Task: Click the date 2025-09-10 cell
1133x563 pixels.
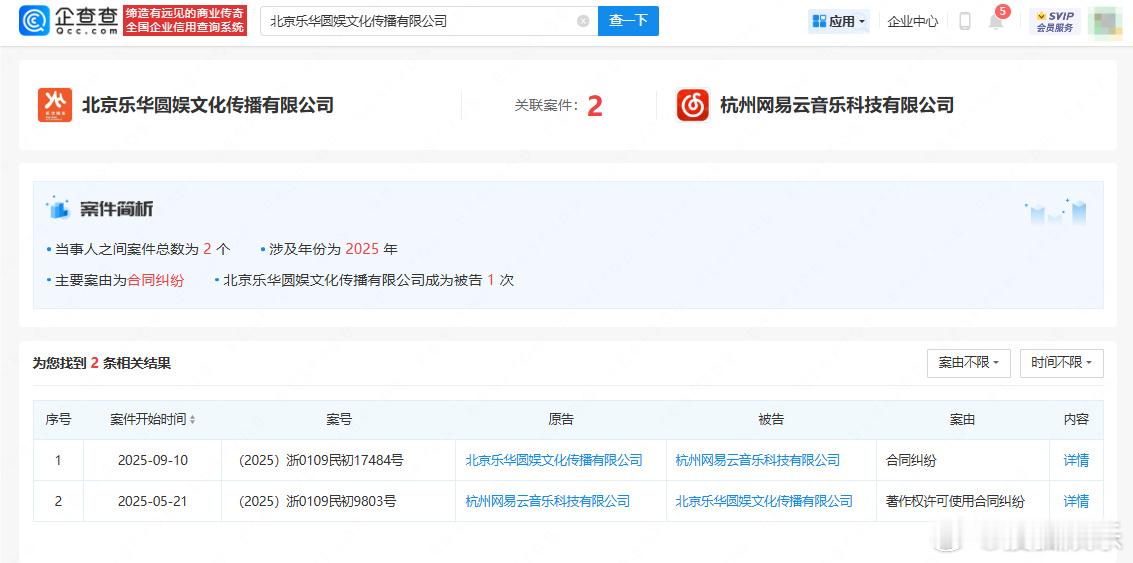Action: [152, 460]
